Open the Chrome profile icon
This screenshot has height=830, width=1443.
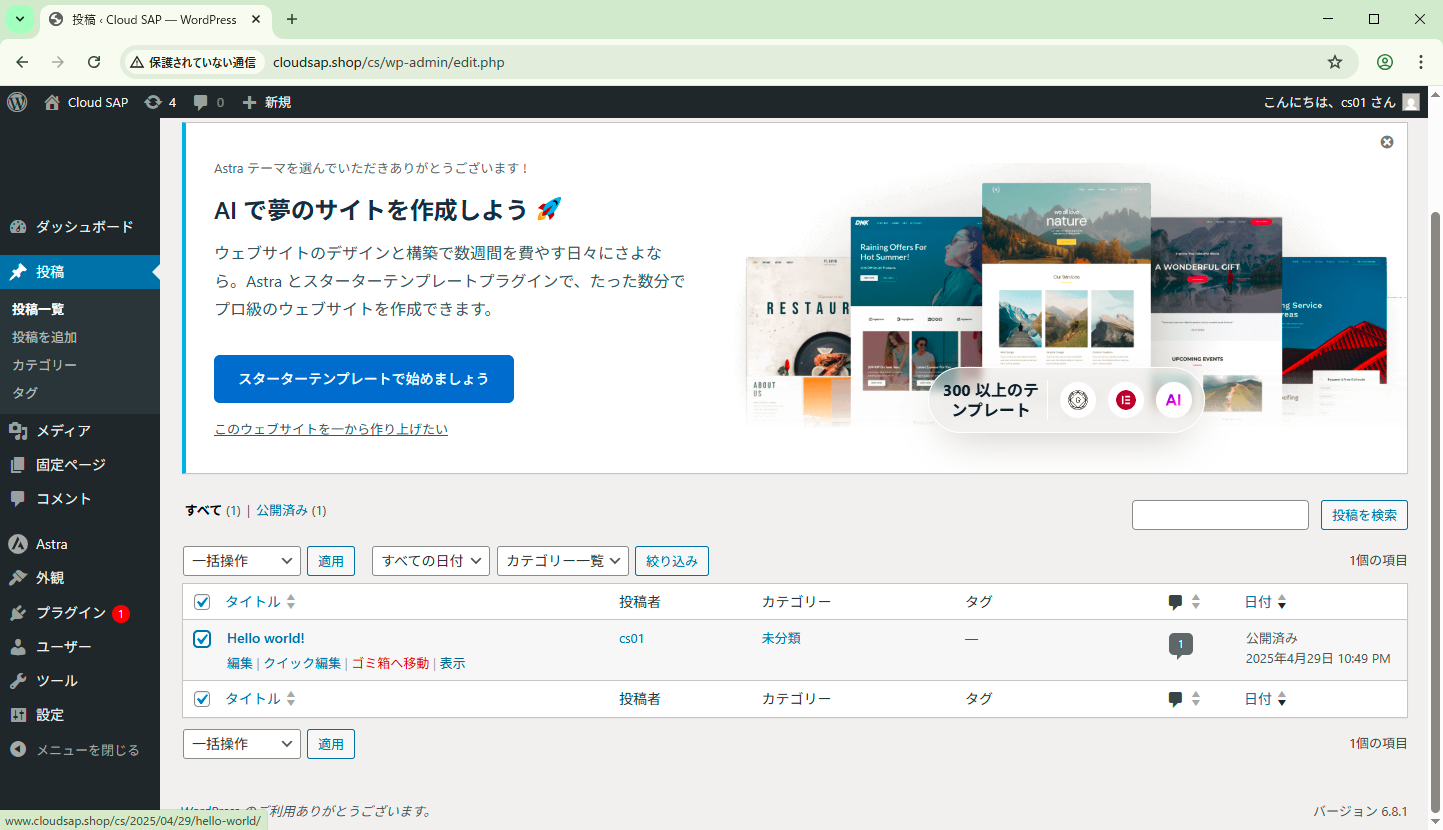(1385, 62)
